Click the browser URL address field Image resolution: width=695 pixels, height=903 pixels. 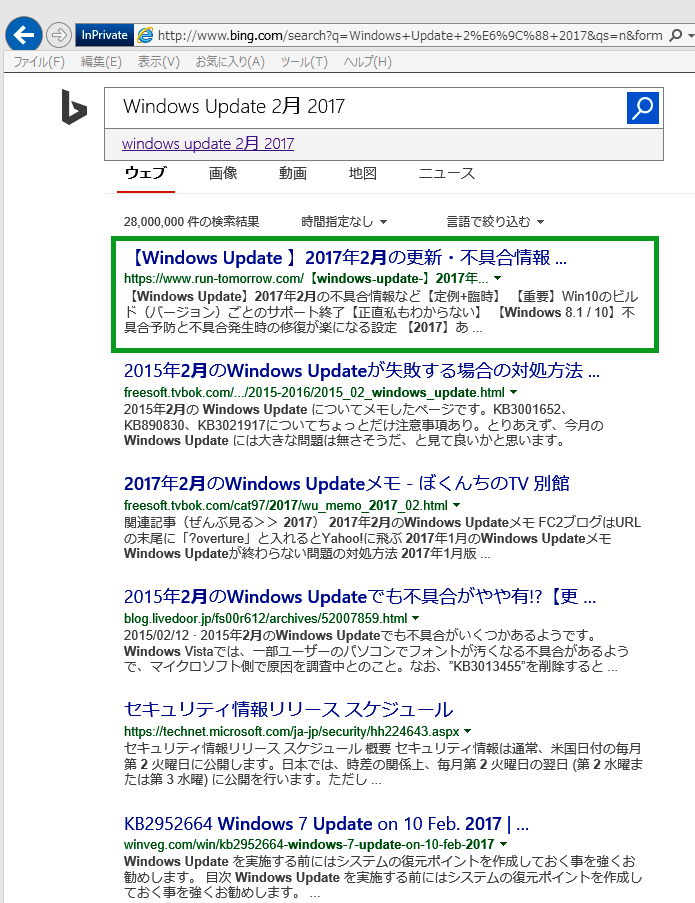tap(409, 36)
